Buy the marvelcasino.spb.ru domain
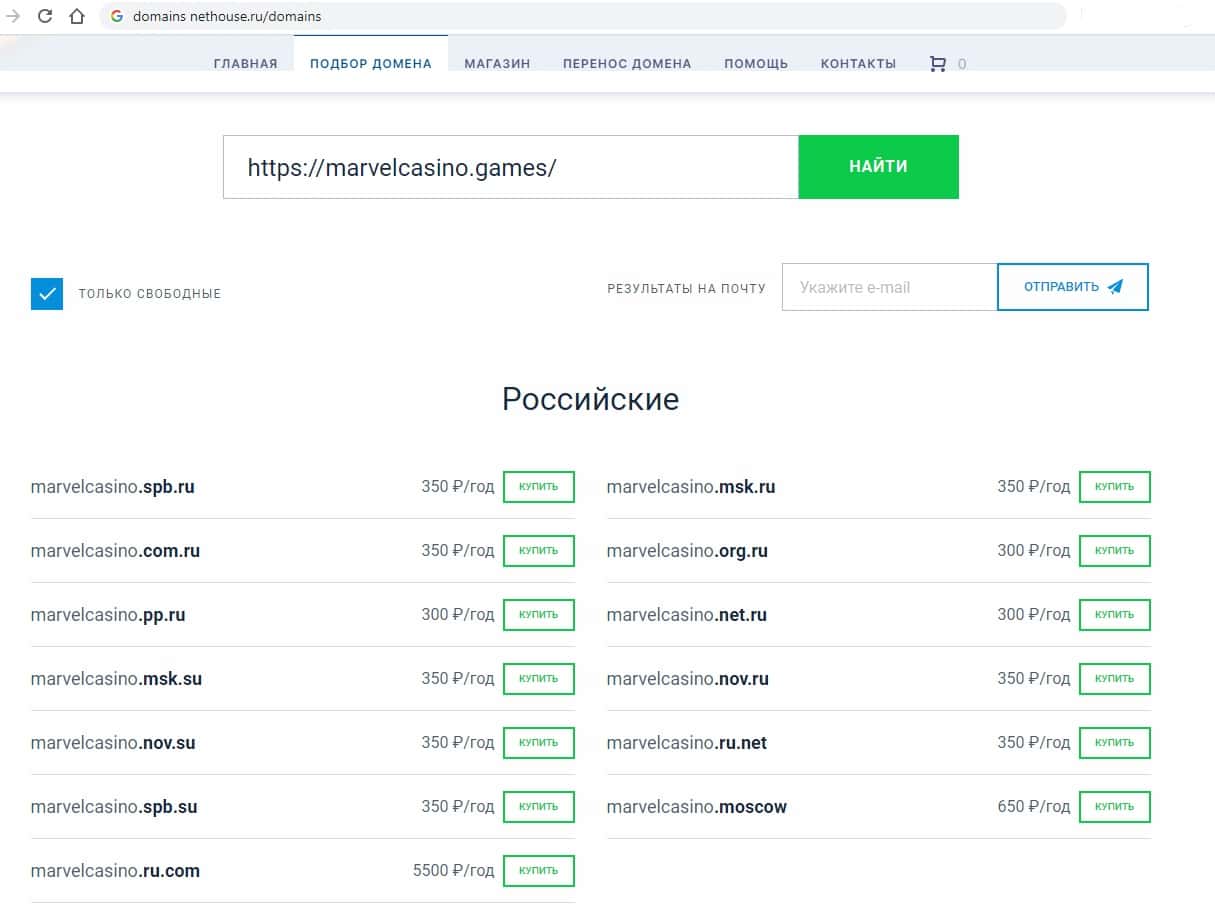Viewport: 1215px width, 909px height. point(539,487)
